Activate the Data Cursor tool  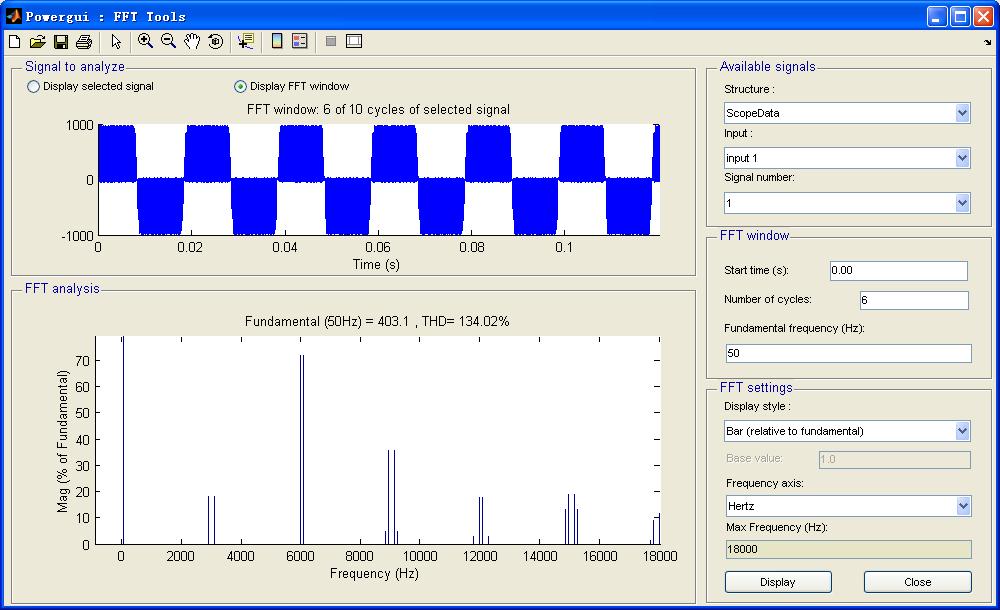[245, 41]
